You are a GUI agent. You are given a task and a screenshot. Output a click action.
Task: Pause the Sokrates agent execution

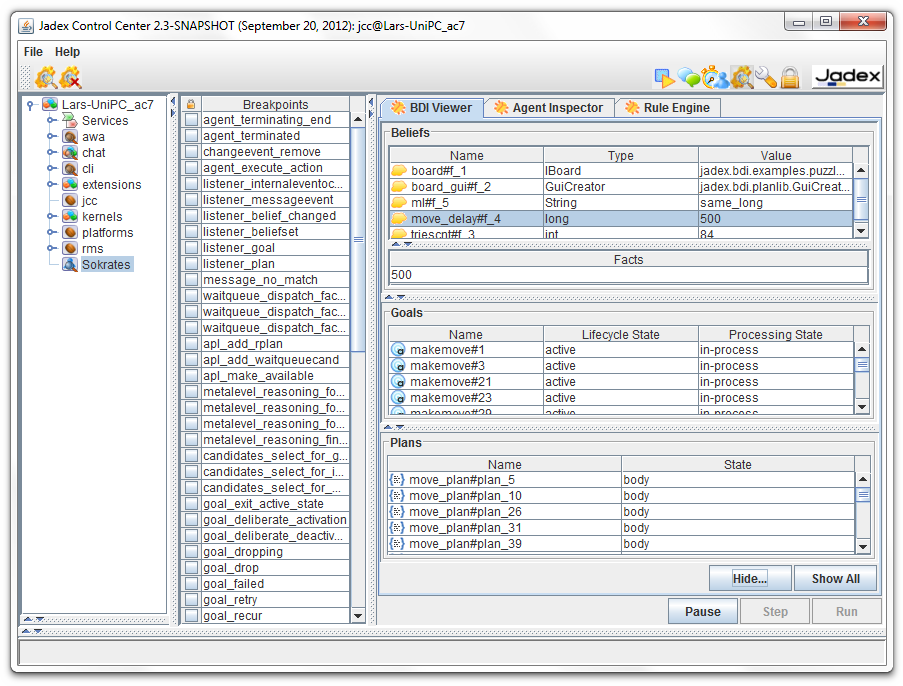tap(703, 611)
